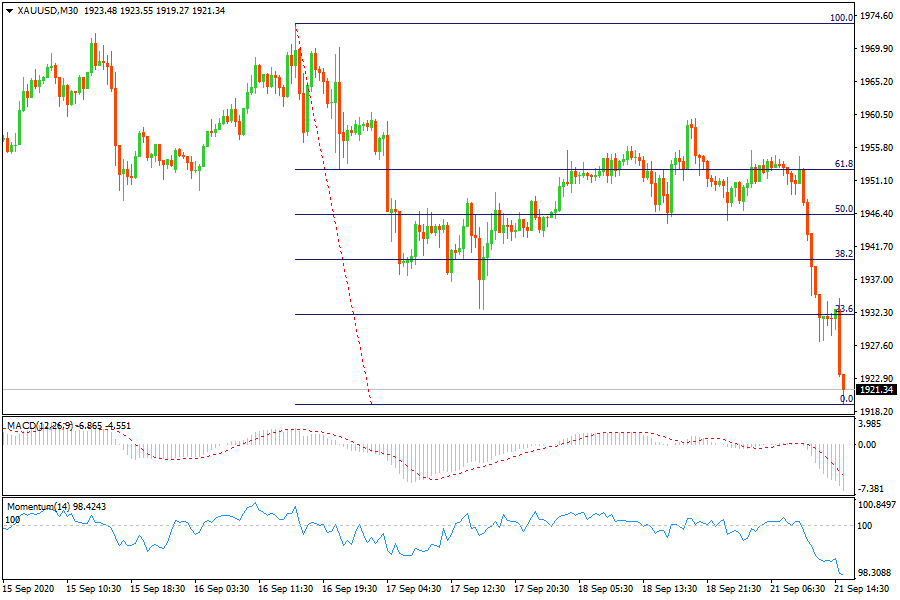Viewport: 900px width, 600px height.
Task: Select the Fibonacci 38.2 level label
Action: click(843, 254)
